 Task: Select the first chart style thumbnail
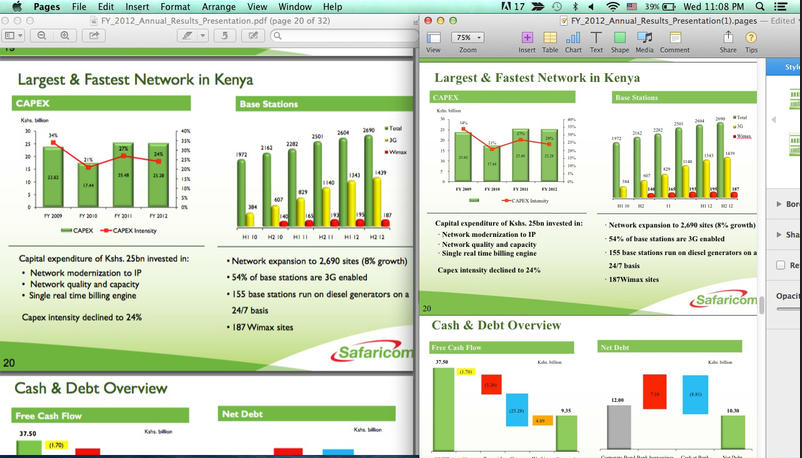click(x=795, y=100)
